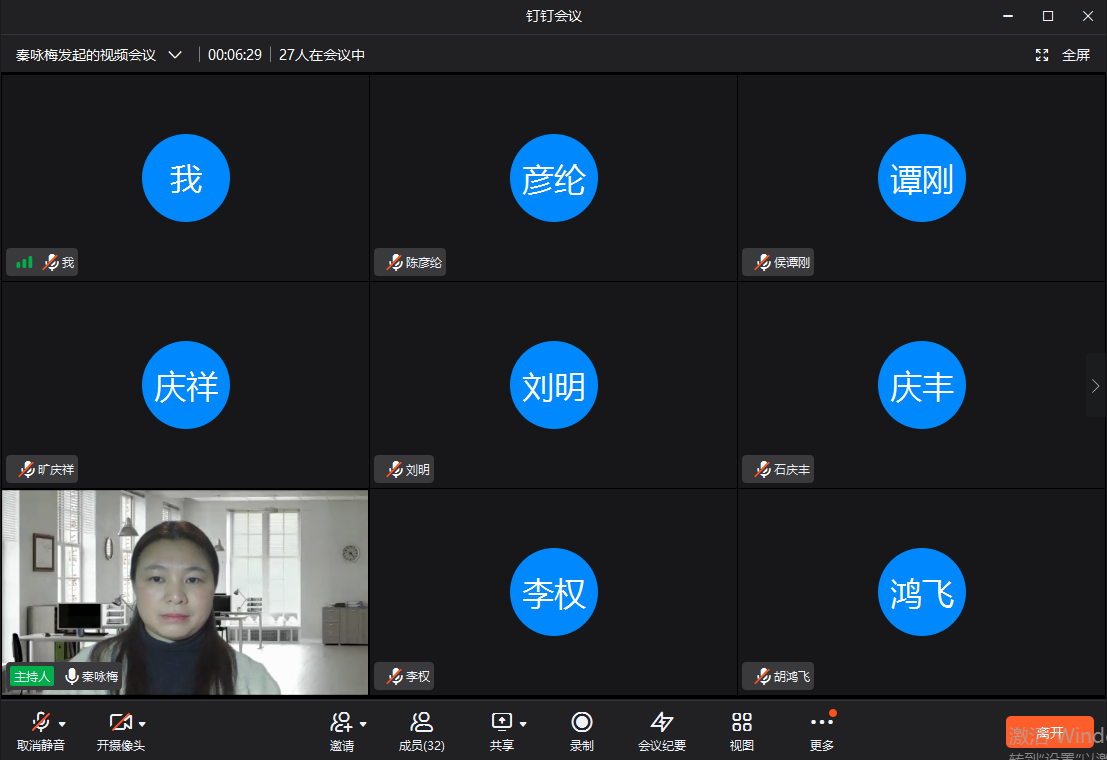
Task: Click the 共享 screen share icon
Action: [x=501, y=723]
